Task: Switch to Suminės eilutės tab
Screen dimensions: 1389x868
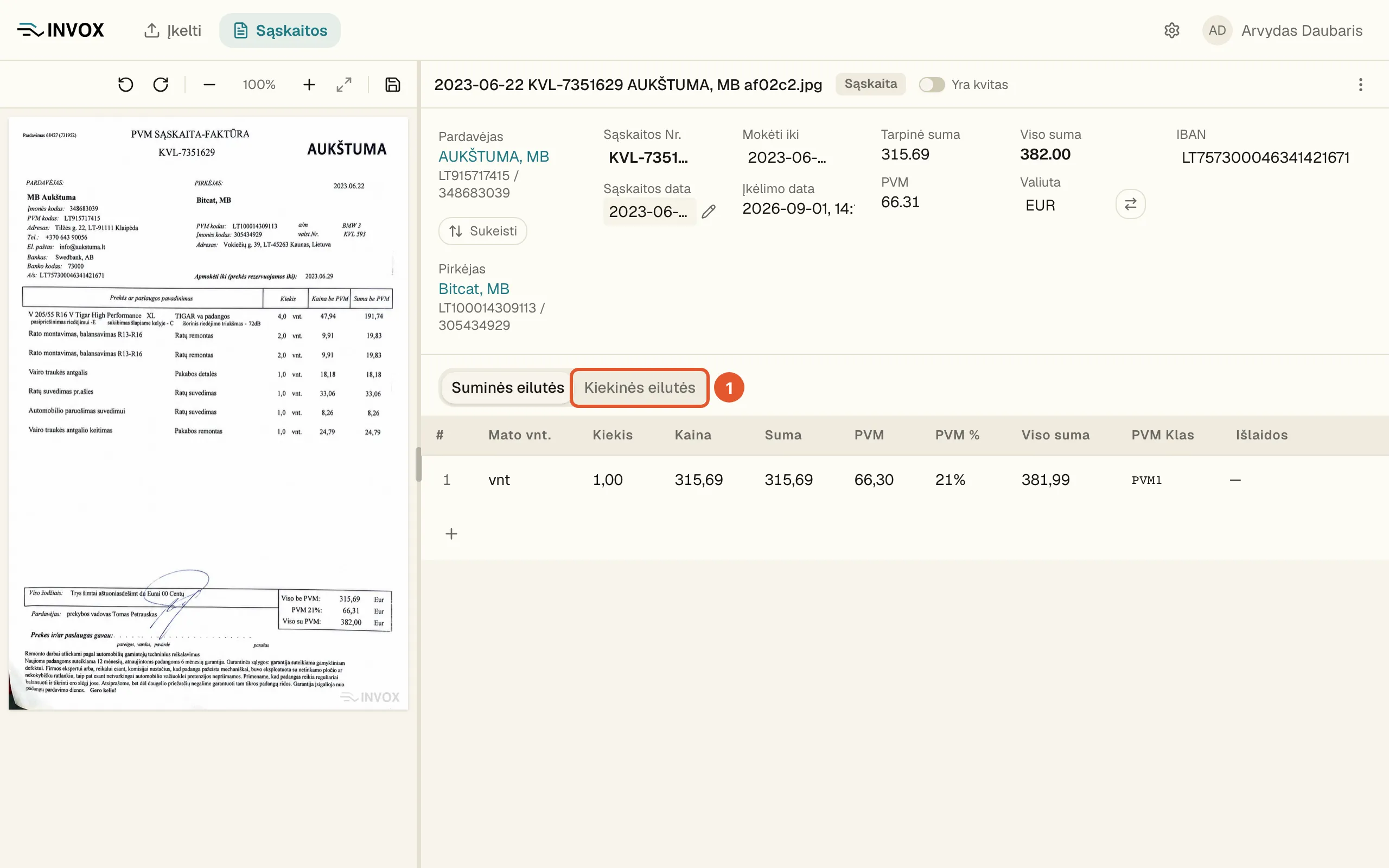Action: (x=507, y=387)
